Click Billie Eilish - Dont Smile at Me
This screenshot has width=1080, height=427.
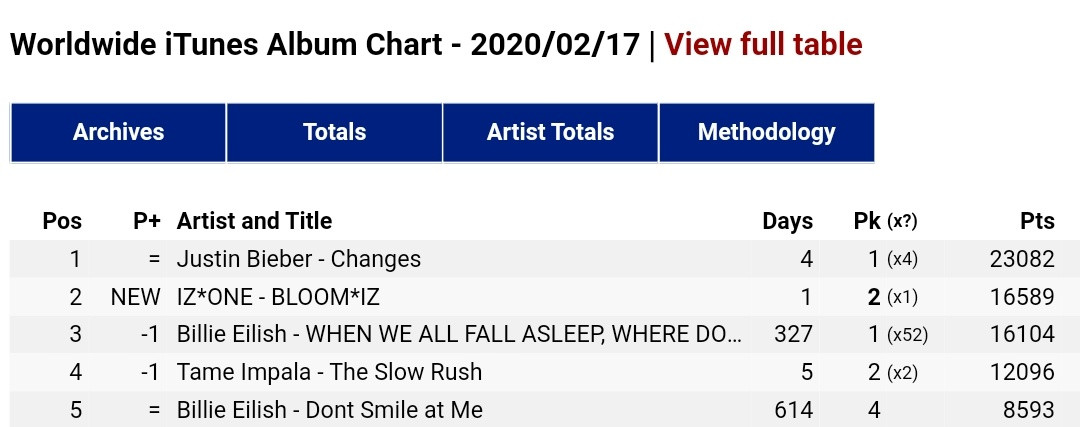329,410
